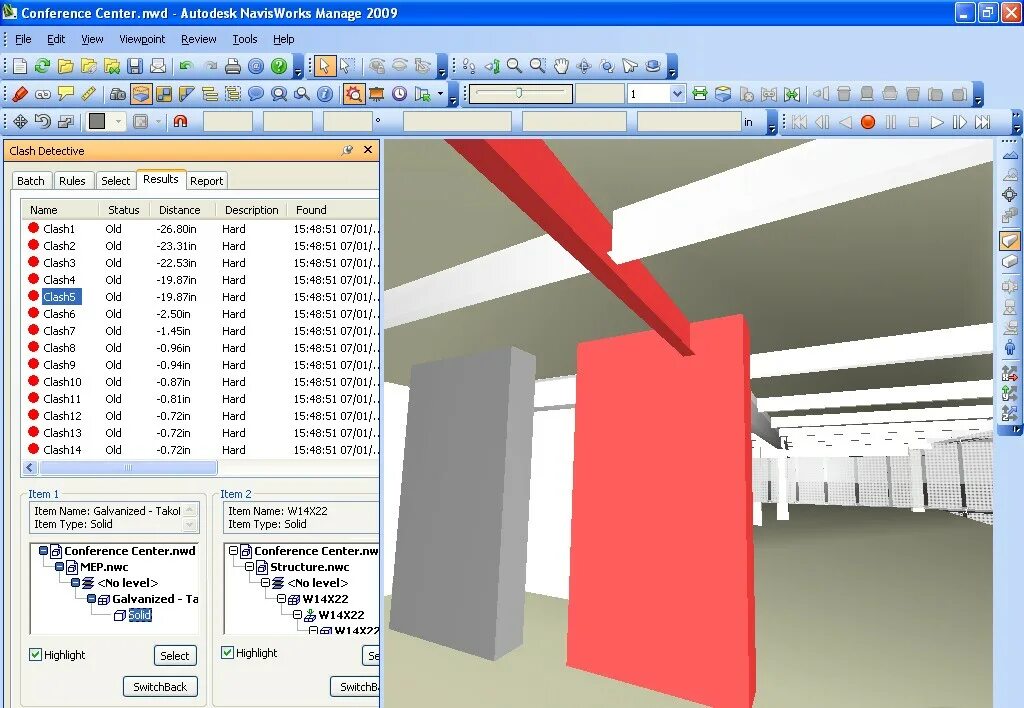
Task: Click the Undo arrow icon
Action: [x=186, y=66]
